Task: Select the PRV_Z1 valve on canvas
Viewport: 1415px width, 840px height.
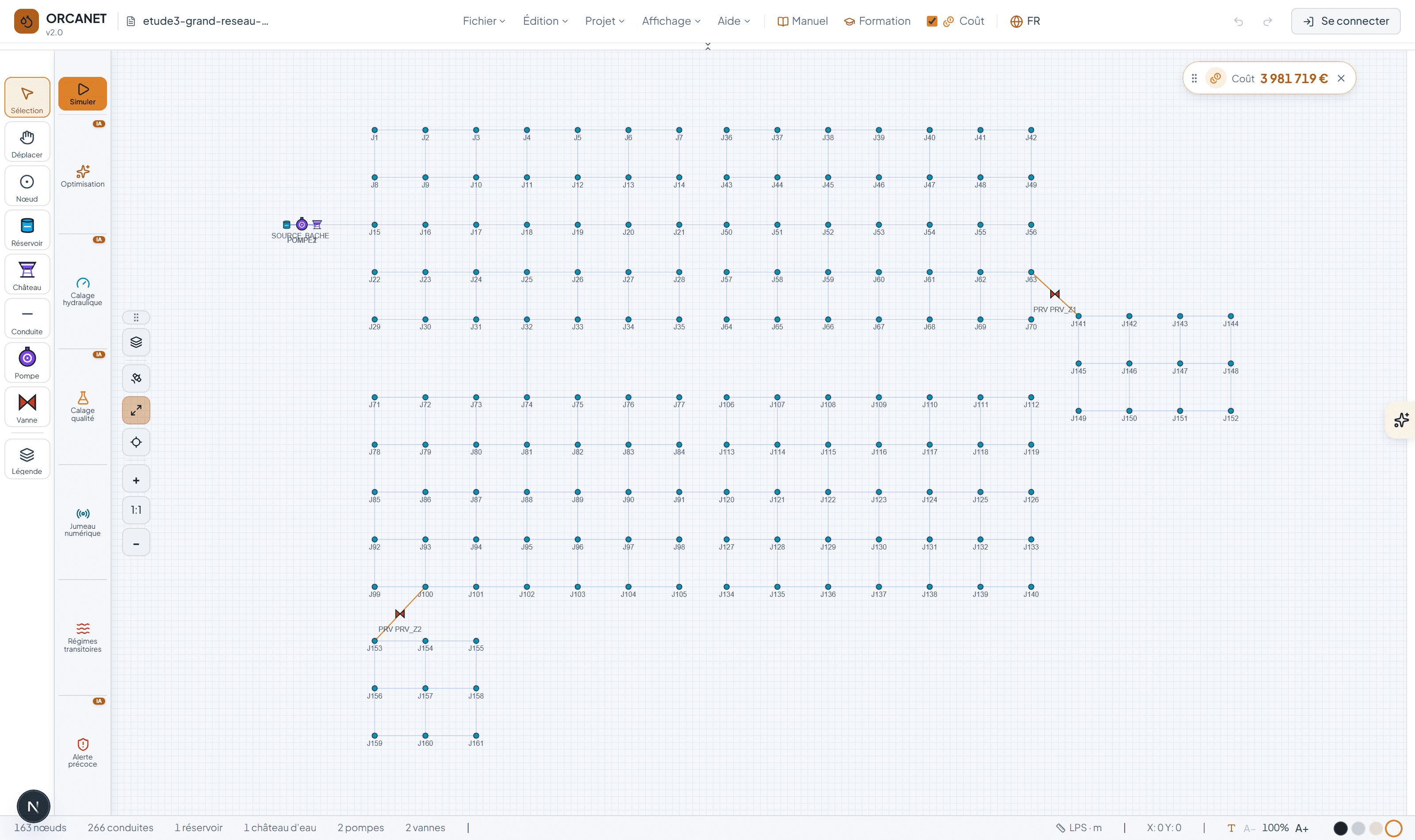Action: tap(1055, 294)
